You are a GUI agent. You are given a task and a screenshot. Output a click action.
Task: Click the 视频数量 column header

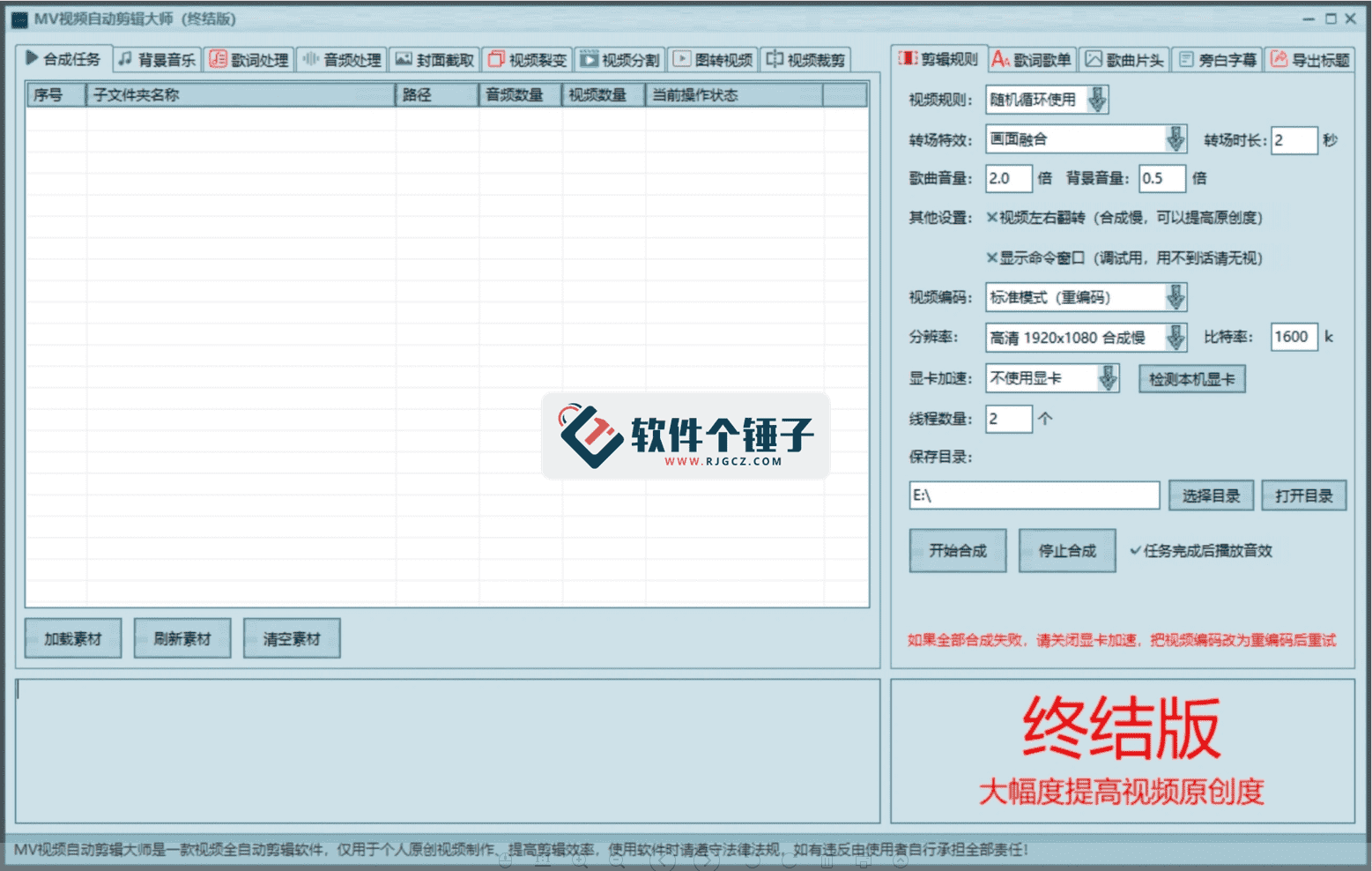click(x=603, y=95)
